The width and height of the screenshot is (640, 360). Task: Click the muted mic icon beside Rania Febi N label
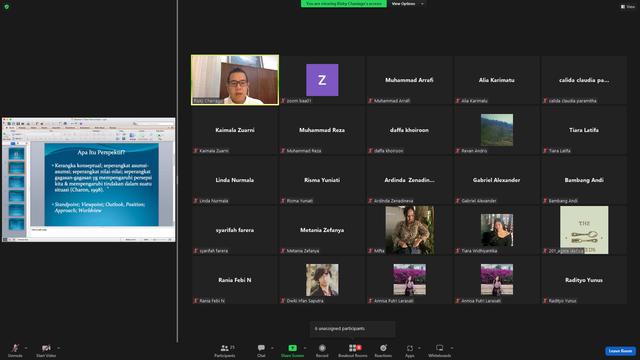pos(196,301)
